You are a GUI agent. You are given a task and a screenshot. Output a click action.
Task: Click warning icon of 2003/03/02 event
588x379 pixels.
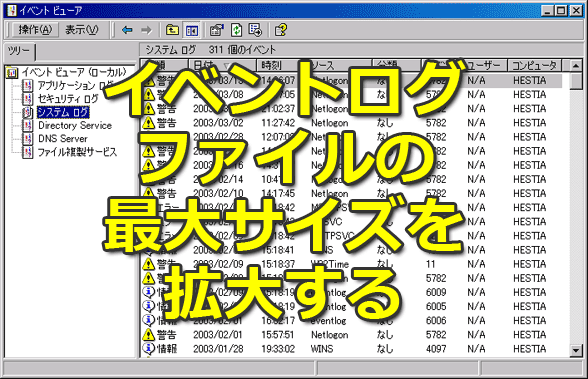pyautogui.click(x=148, y=123)
